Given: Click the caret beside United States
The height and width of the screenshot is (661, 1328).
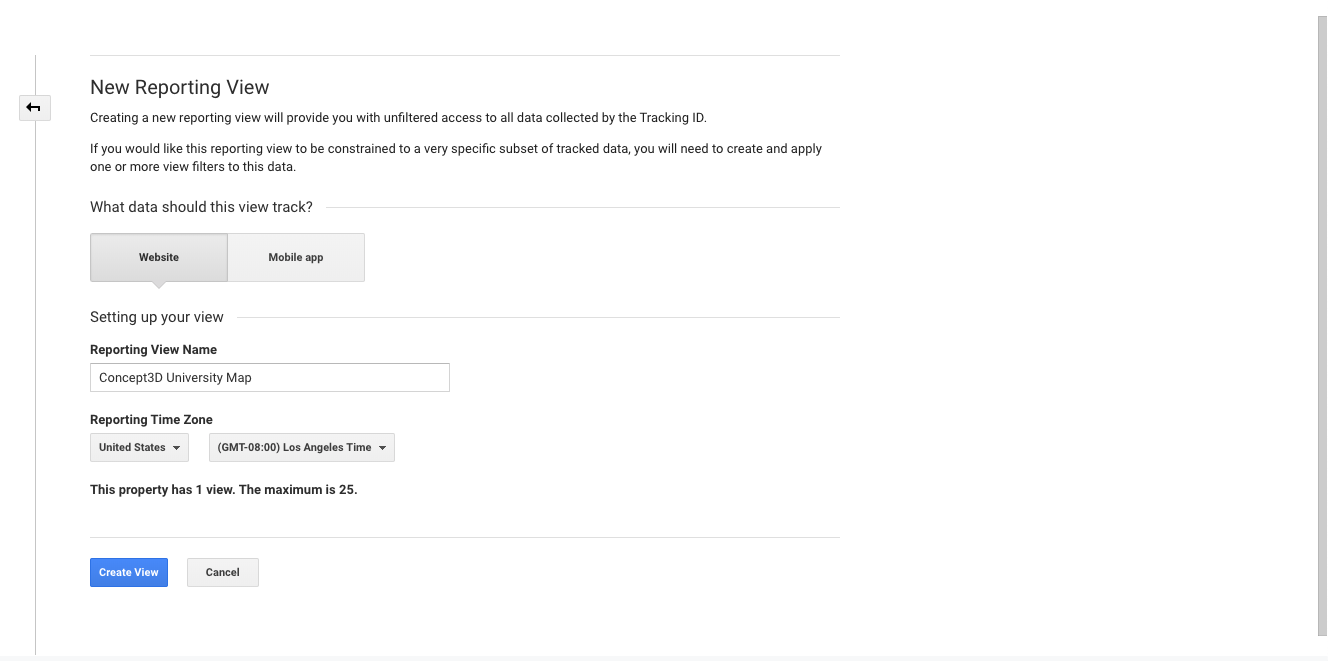Looking at the screenshot, I should click(x=177, y=448).
